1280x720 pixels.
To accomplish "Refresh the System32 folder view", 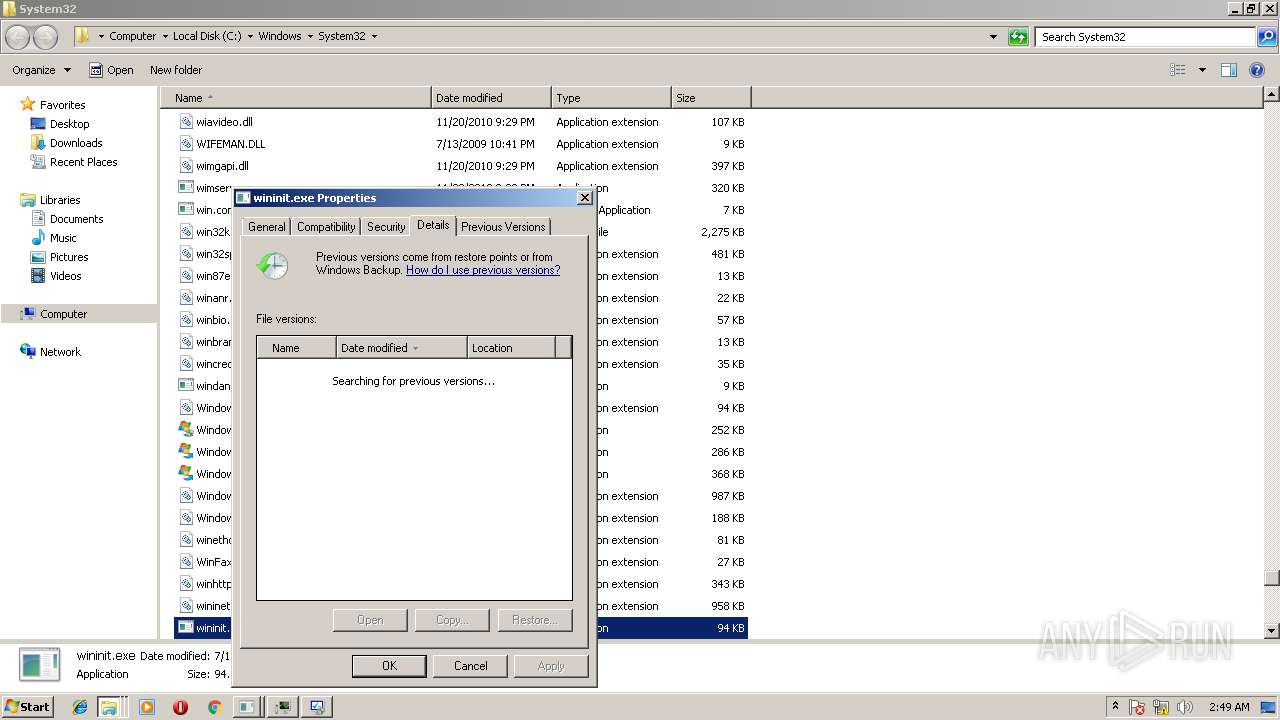I will [x=1018, y=37].
